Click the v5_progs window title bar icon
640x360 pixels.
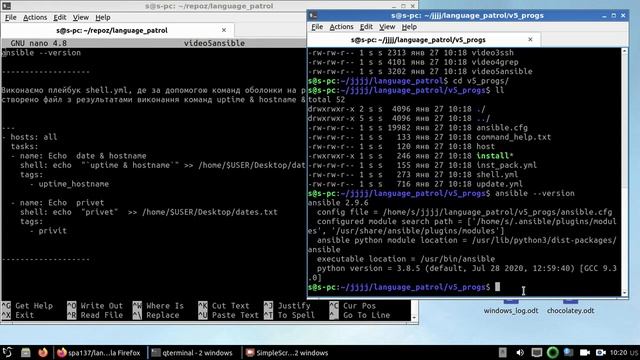(313, 16)
